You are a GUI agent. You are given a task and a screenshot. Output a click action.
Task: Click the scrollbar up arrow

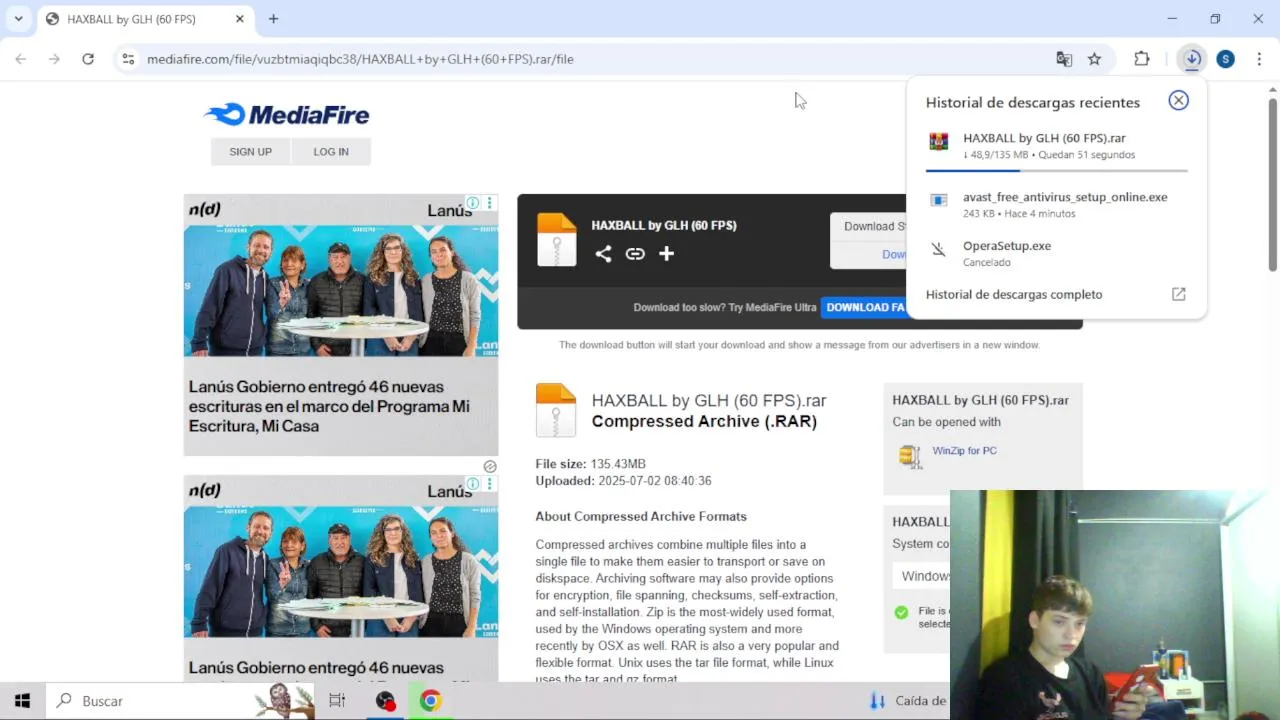[x=1272, y=89]
